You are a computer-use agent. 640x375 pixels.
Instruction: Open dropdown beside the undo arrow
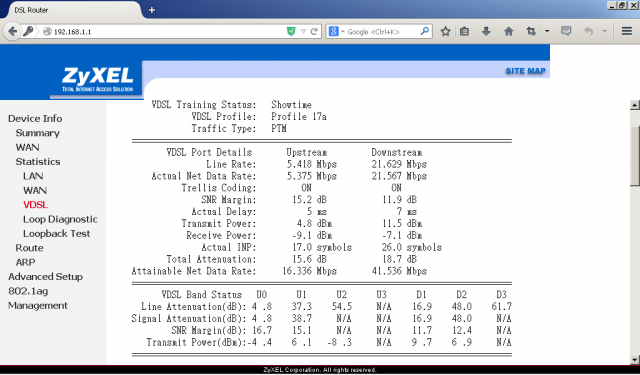(x=604, y=31)
